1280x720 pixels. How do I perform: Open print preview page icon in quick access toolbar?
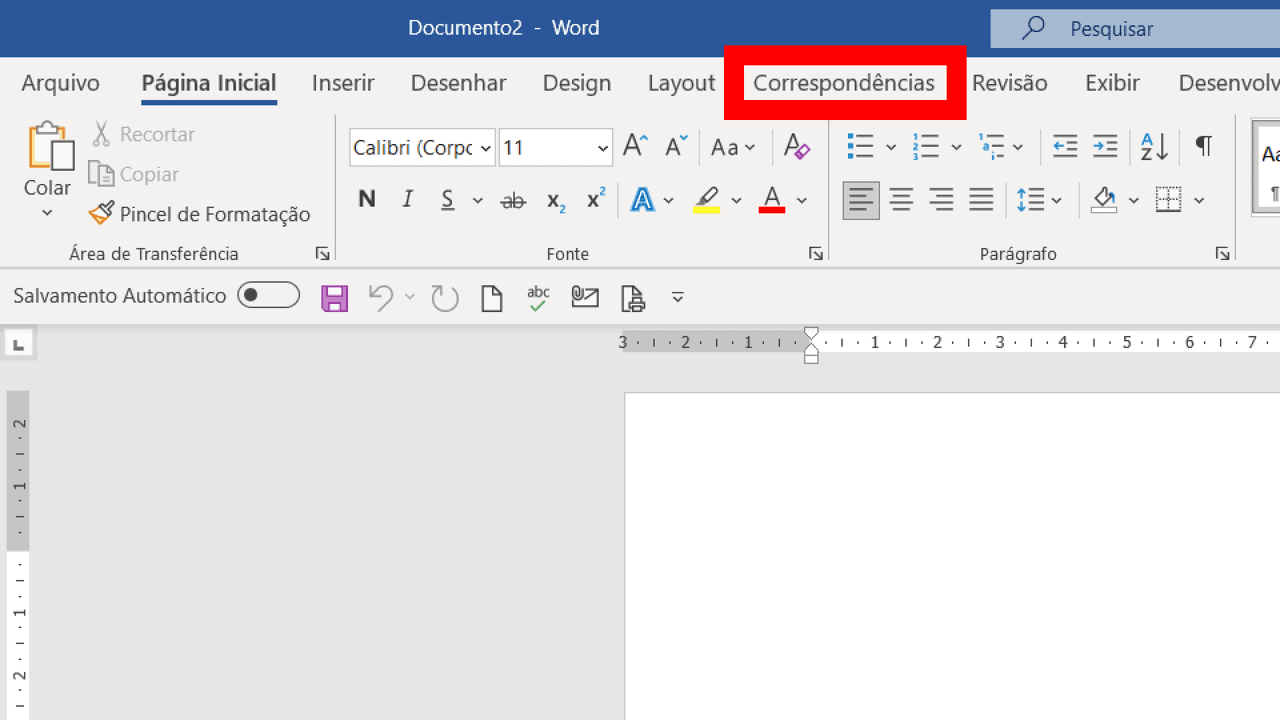coord(633,298)
